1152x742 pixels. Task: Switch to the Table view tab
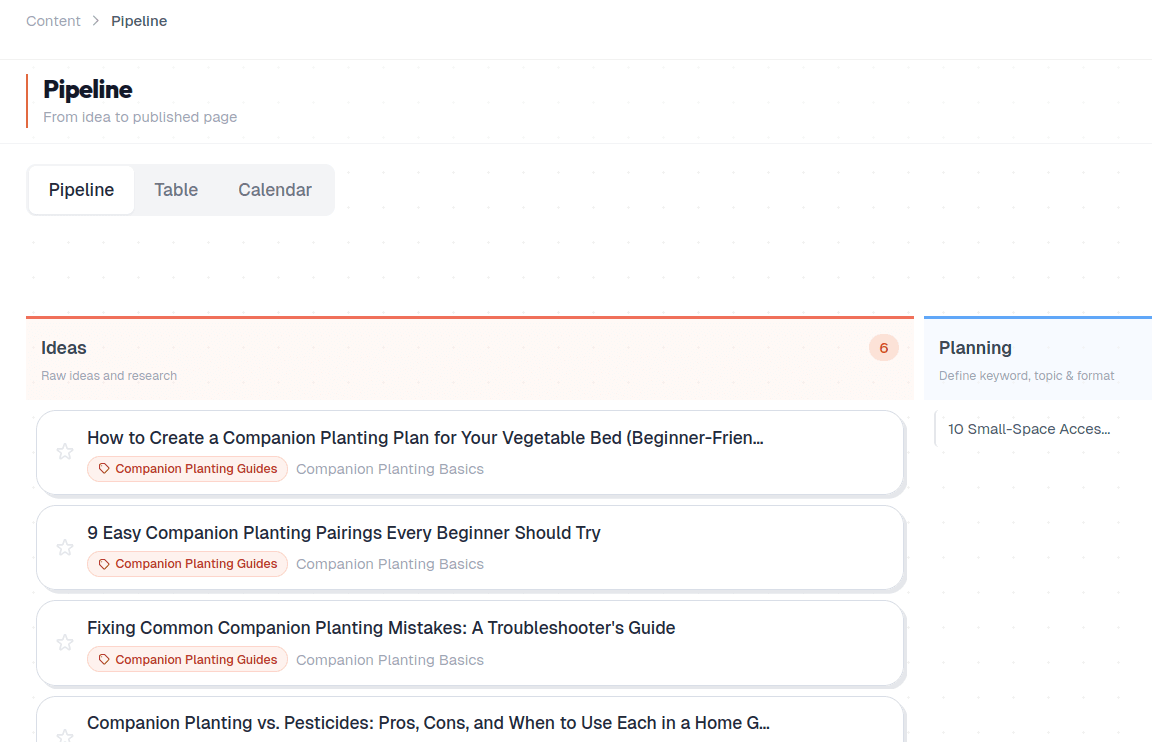pos(176,190)
